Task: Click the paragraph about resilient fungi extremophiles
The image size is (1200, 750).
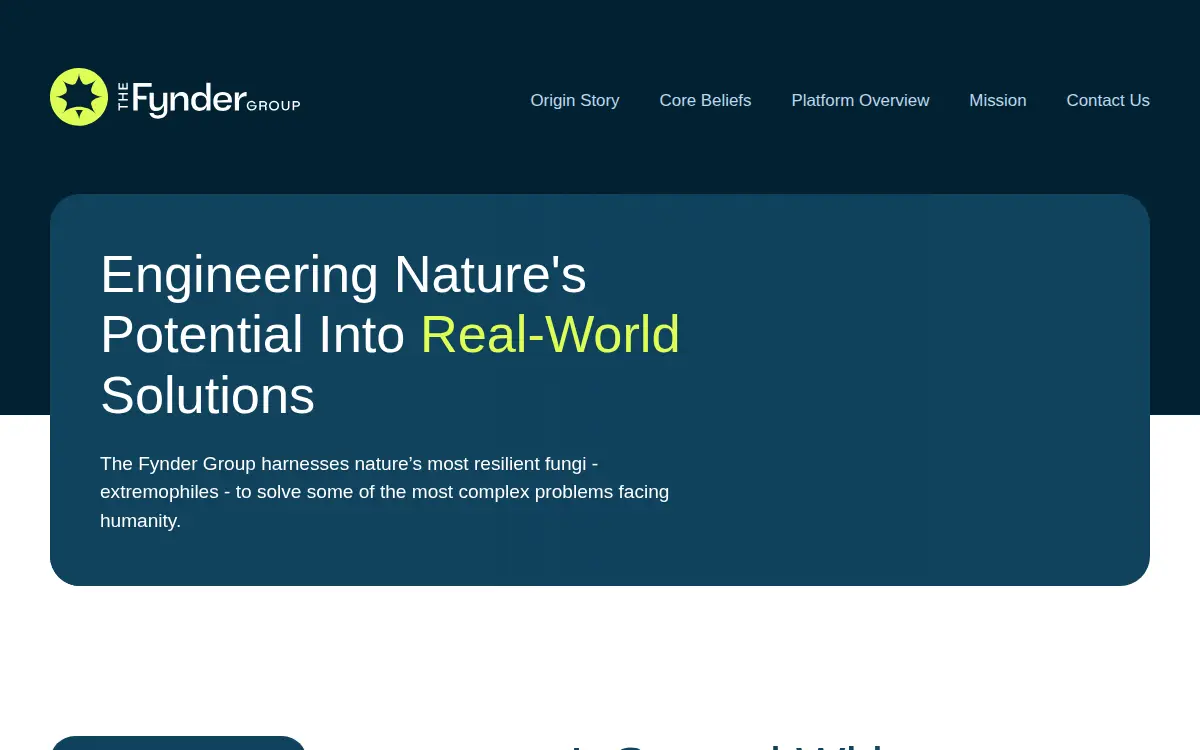Action: point(385,492)
